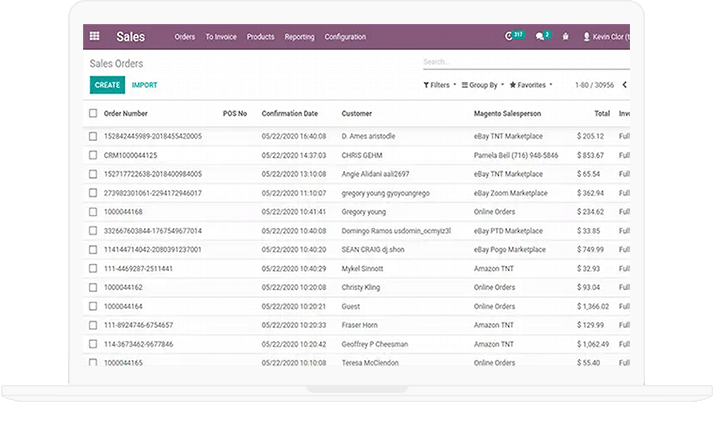Open the Group By dropdown

pos(482,86)
